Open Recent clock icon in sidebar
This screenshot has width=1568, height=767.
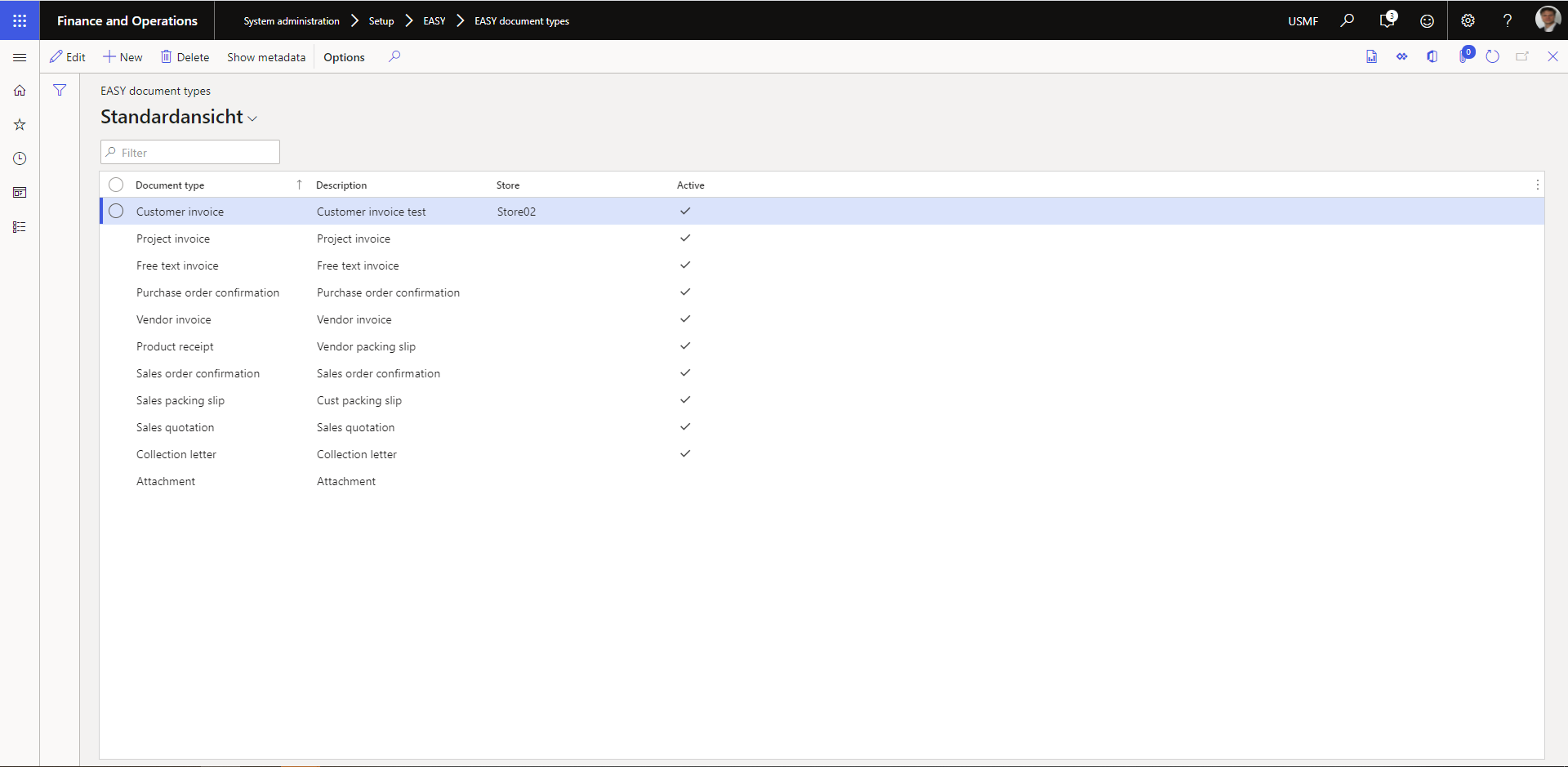point(20,158)
